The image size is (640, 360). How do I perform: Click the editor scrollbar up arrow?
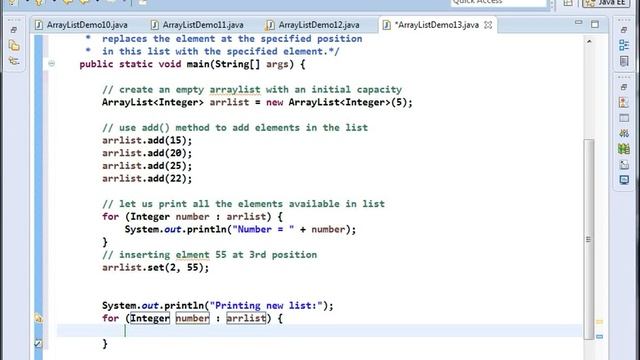589,42
